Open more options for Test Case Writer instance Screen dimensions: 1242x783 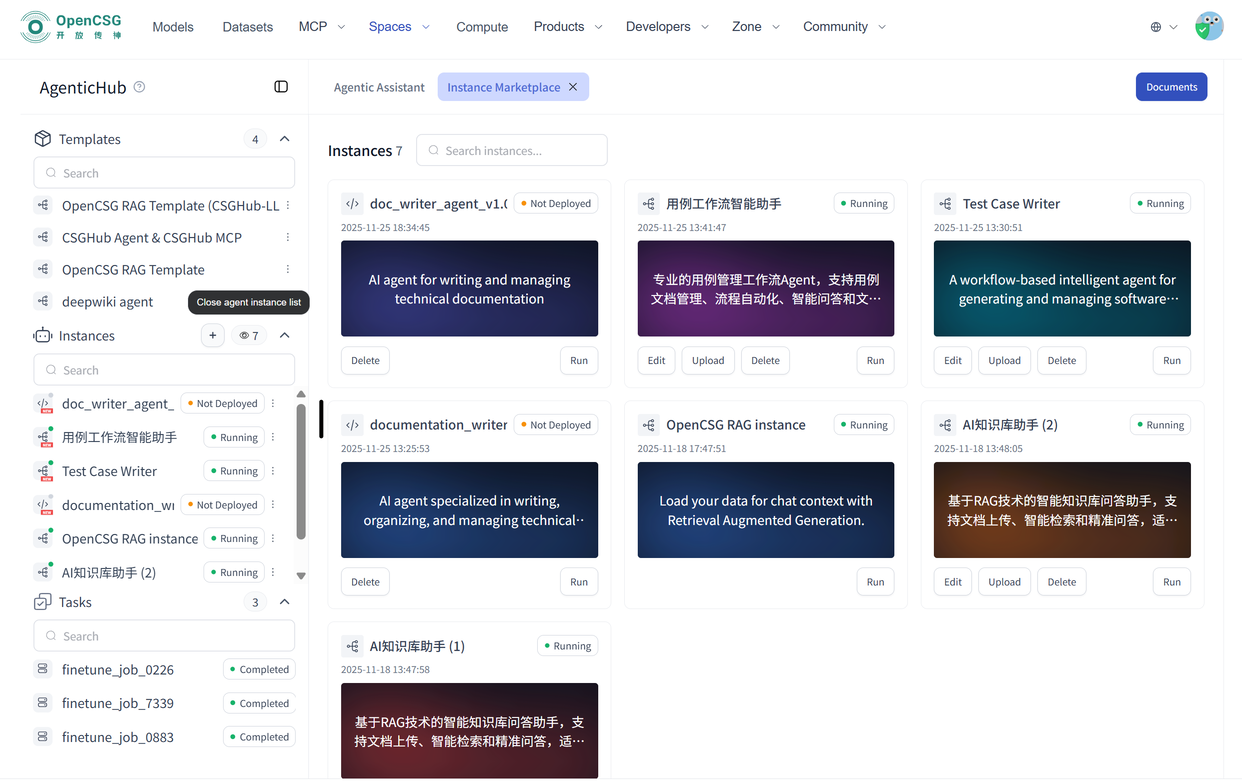pos(273,471)
